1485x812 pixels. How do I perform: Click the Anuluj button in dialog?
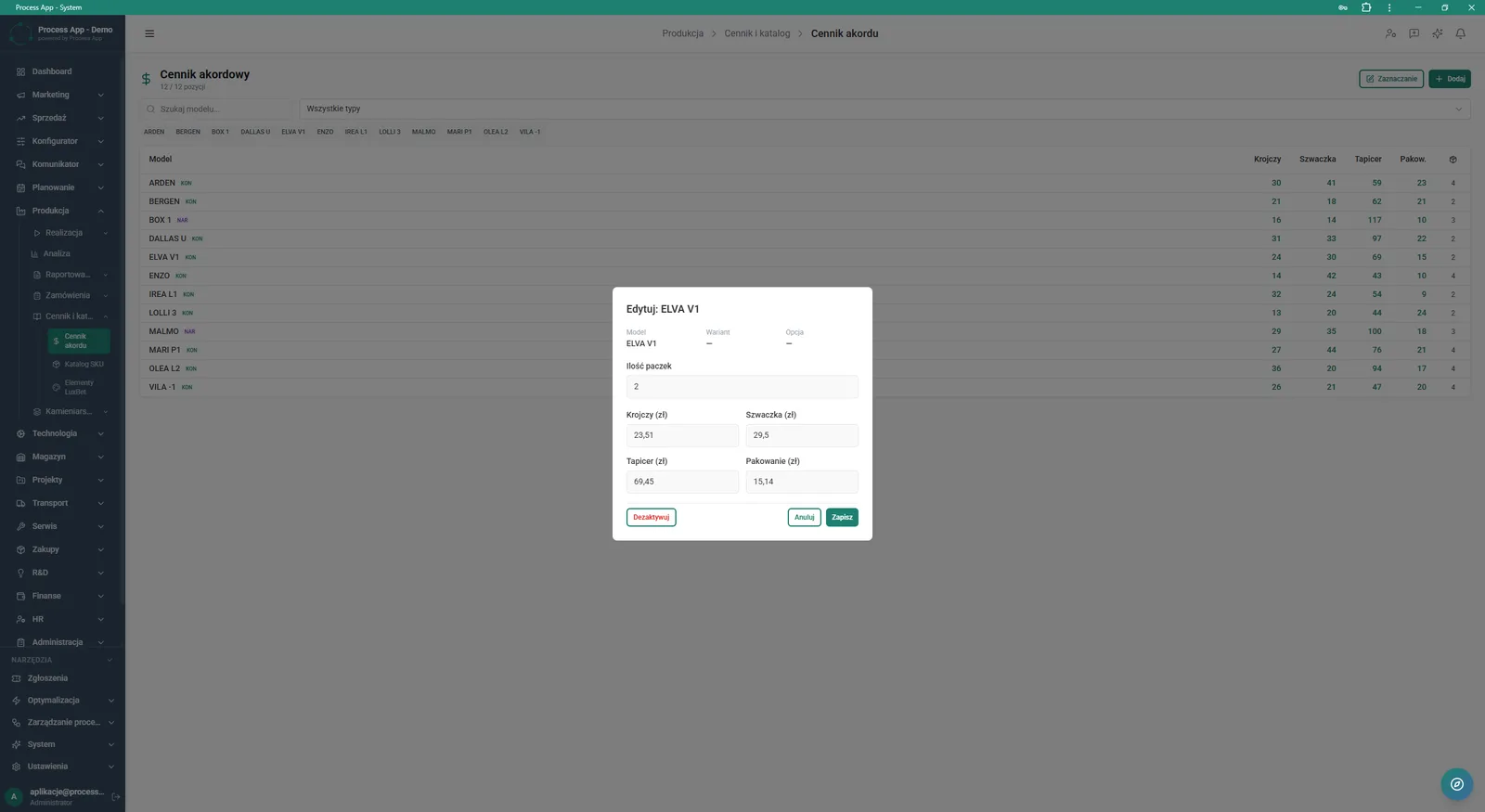(805, 517)
